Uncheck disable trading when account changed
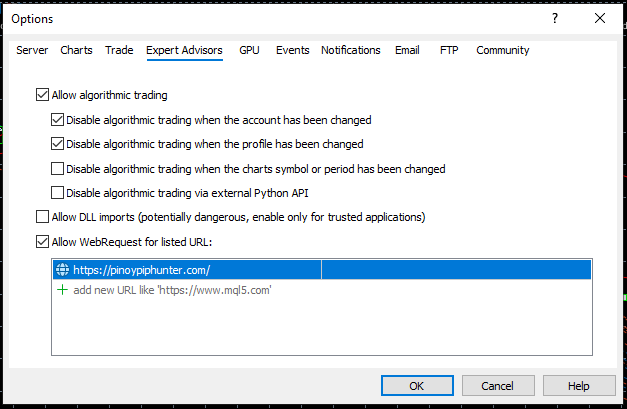Screen dimensions: 627x409 coord(58,120)
